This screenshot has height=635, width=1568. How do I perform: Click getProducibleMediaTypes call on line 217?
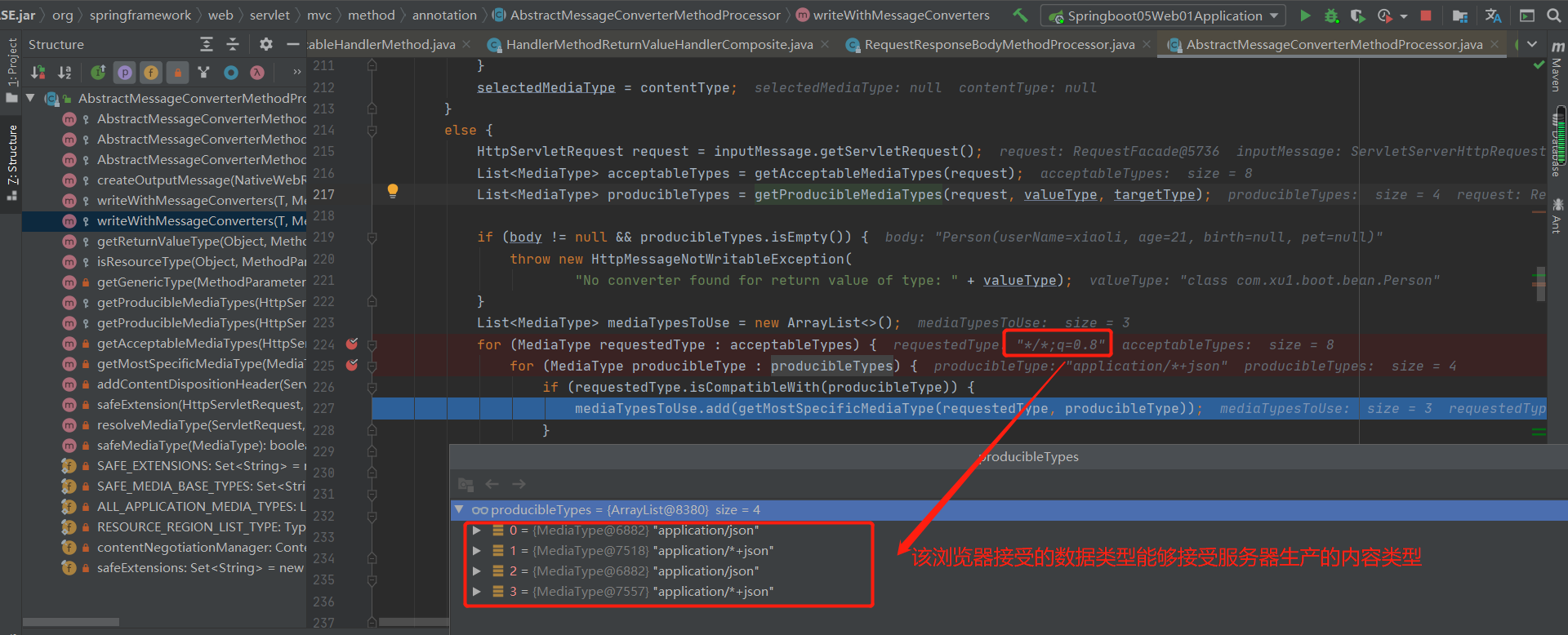(x=848, y=194)
